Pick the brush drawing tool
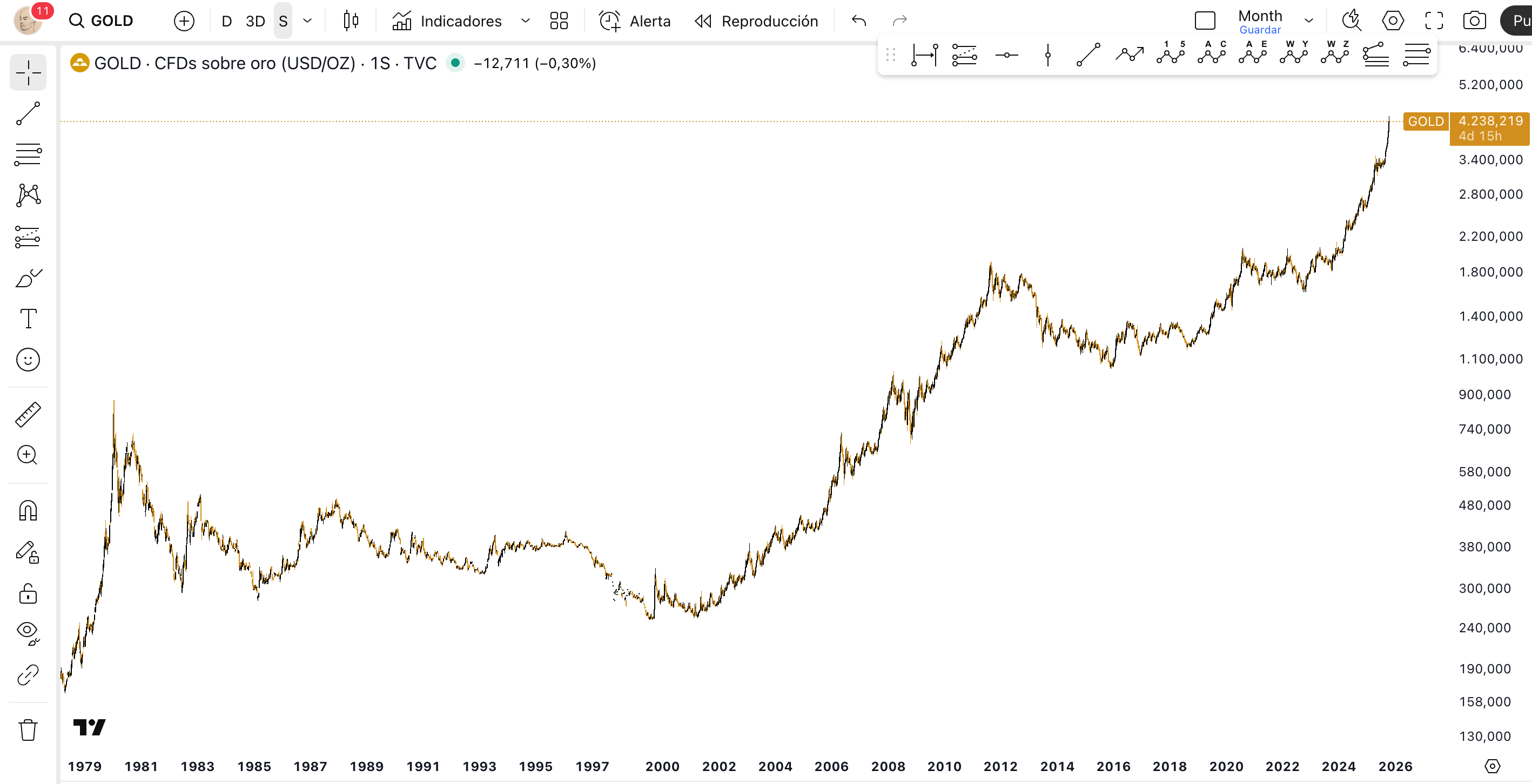1532x784 pixels. tap(28, 278)
